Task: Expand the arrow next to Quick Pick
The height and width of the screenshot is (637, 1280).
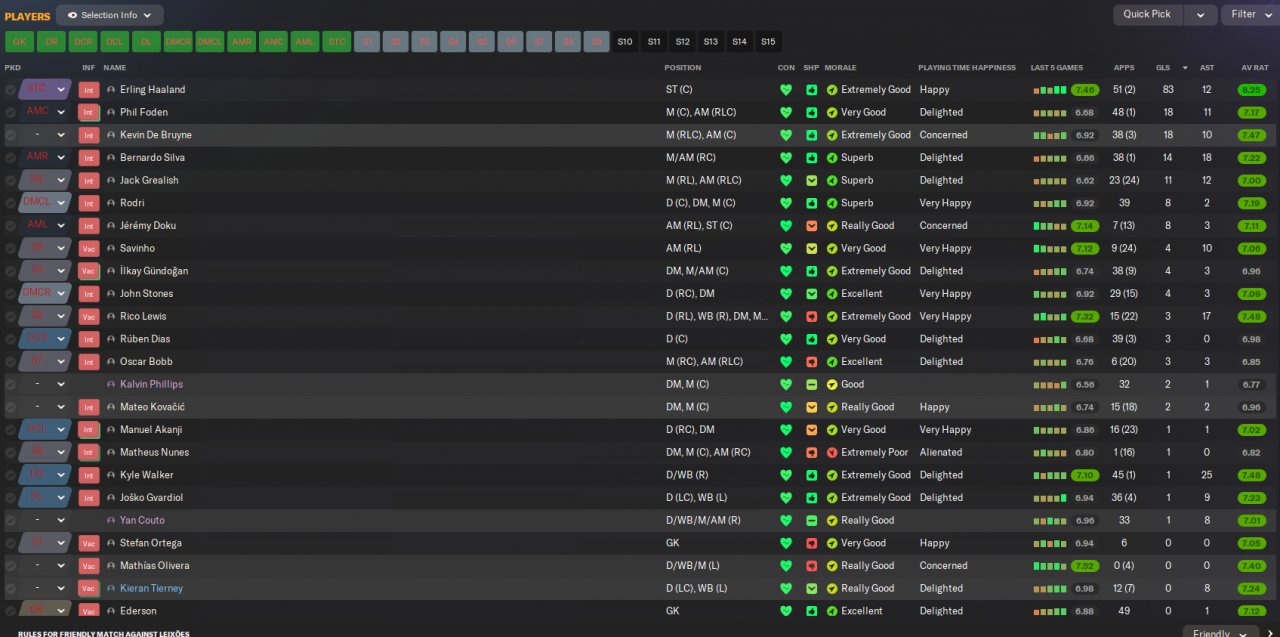Action: [x=1200, y=15]
